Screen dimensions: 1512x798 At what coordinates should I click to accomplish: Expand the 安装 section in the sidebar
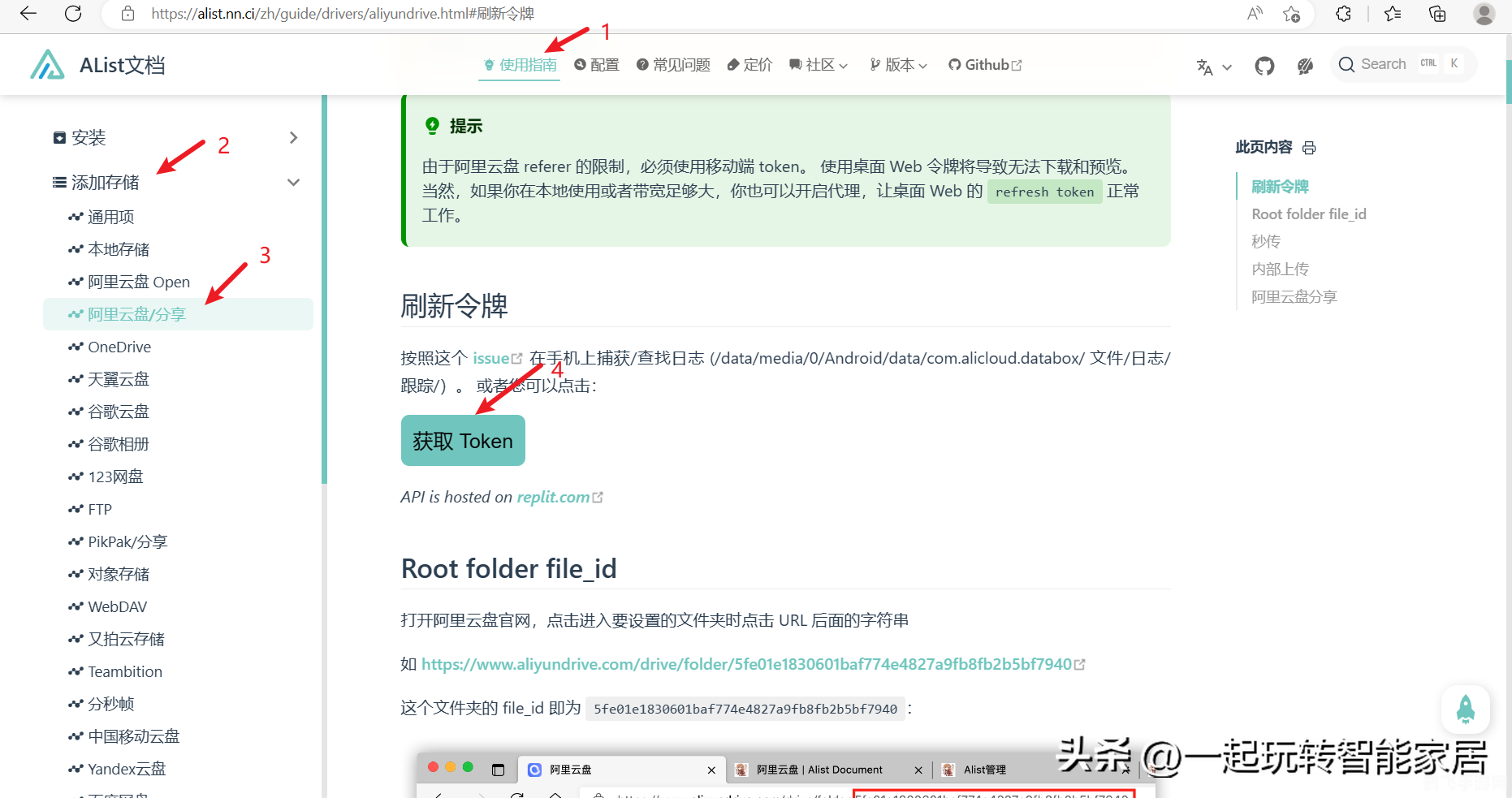point(89,137)
